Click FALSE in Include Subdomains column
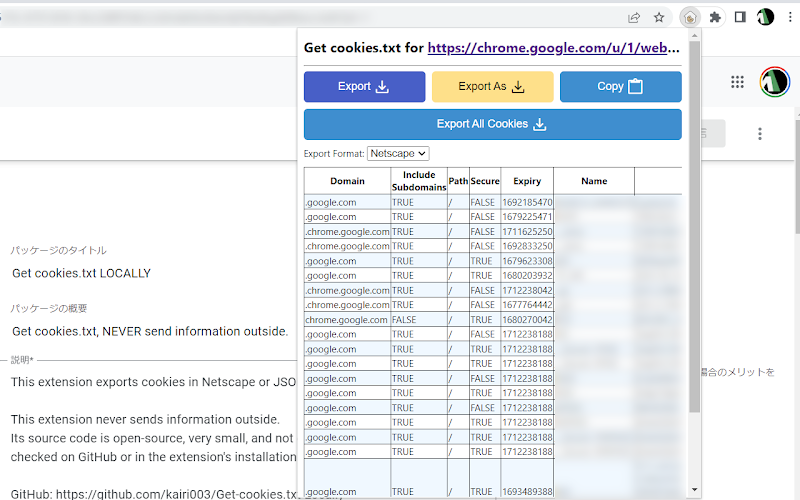Viewport: 800px width, 500px height. pyautogui.click(x=404, y=320)
